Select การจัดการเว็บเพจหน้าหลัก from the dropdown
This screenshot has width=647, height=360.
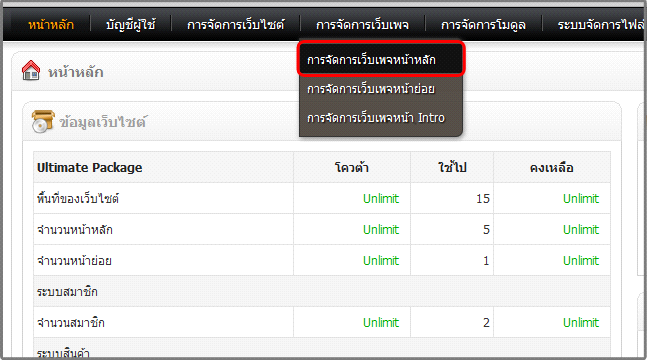pyautogui.click(x=381, y=60)
